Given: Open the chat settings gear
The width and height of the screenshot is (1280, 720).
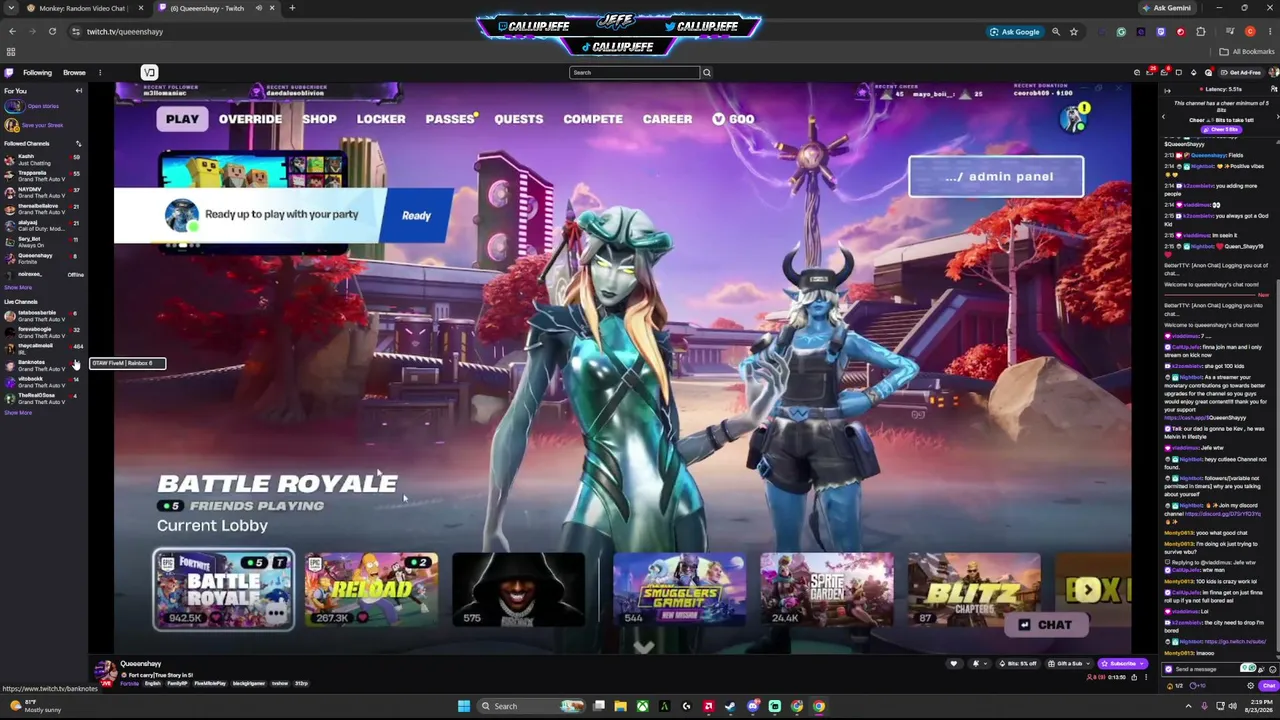Looking at the screenshot, I should (x=1251, y=686).
